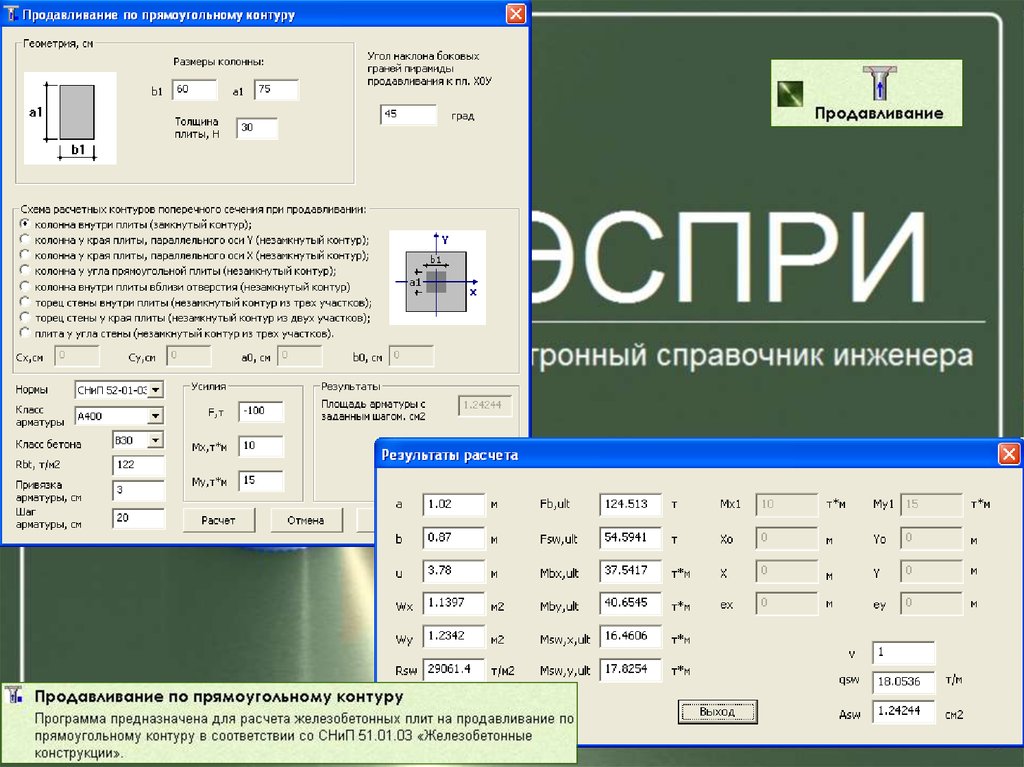
Task: Click the Отмена button
Action: 306,520
